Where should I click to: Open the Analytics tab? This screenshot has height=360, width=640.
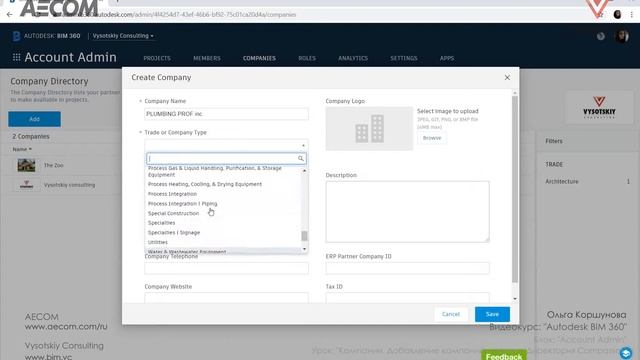pyautogui.click(x=353, y=58)
